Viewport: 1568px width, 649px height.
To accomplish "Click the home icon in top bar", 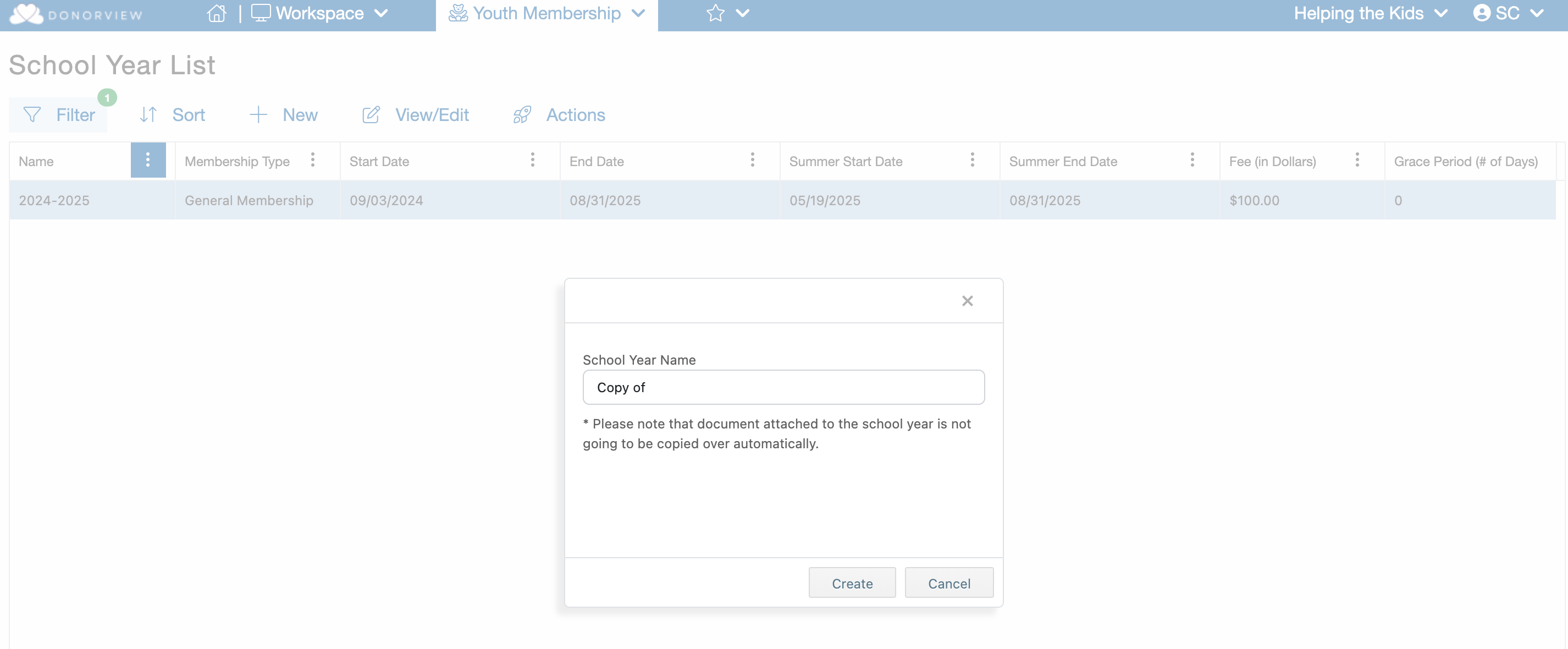I will pos(216,13).
